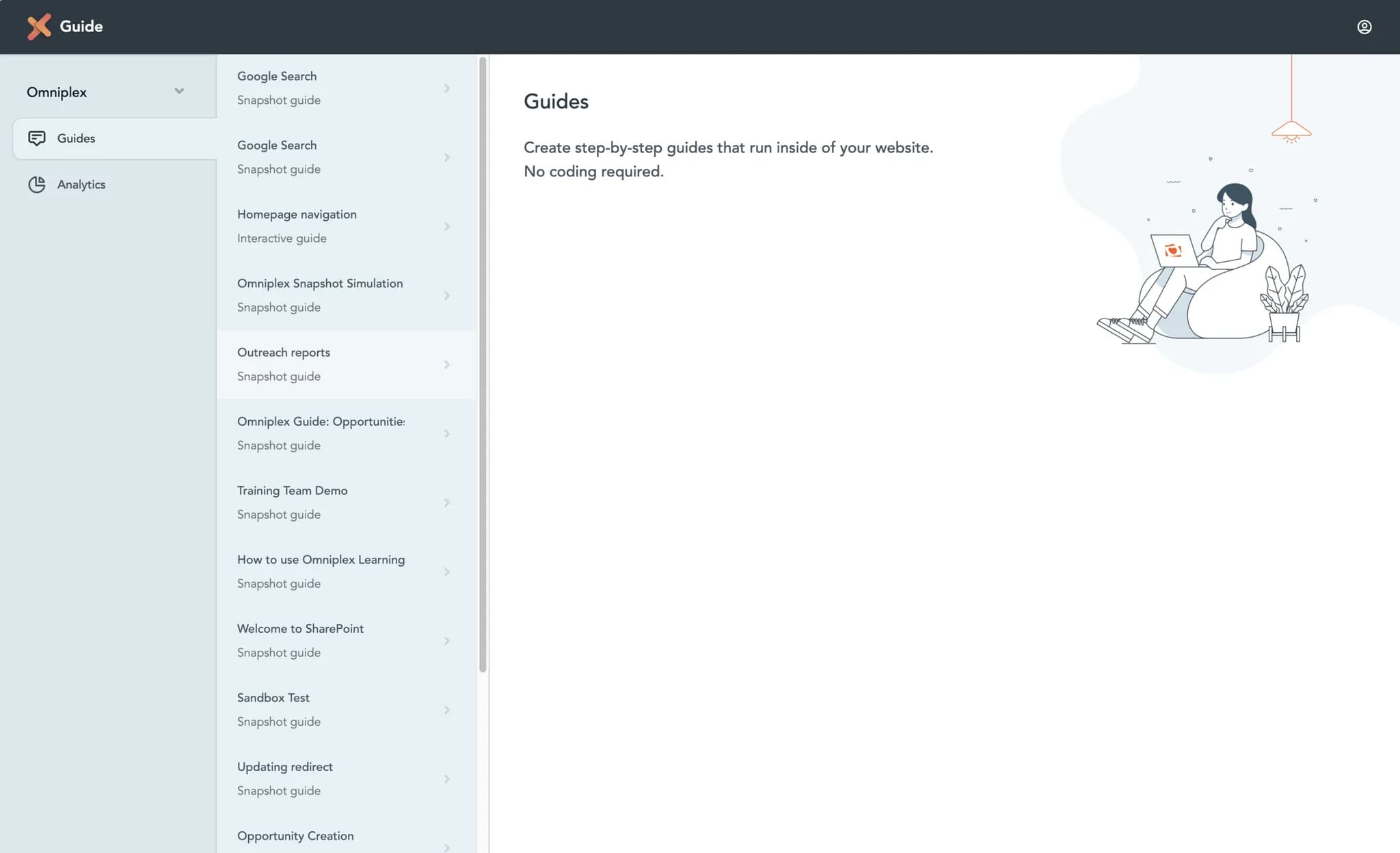Click the guide list vertical scrollbar
Image resolution: width=1400 pixels, height=853 pixels.
pyautogui.click(x=483, y=364)
